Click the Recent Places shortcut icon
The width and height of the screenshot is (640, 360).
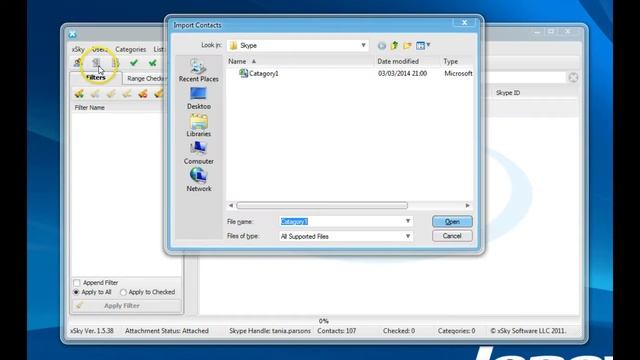(x=198, y=66)
